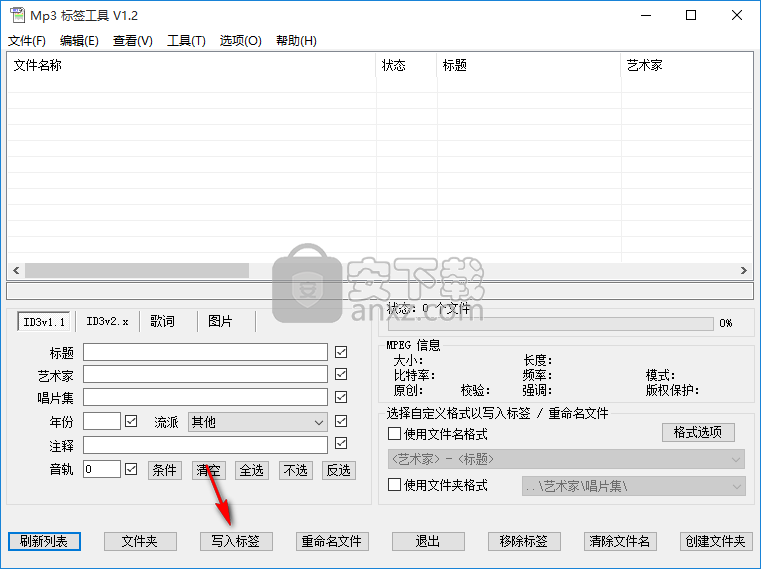
Task: Click the 创建文件夹 button
Action: coord(716,541)
